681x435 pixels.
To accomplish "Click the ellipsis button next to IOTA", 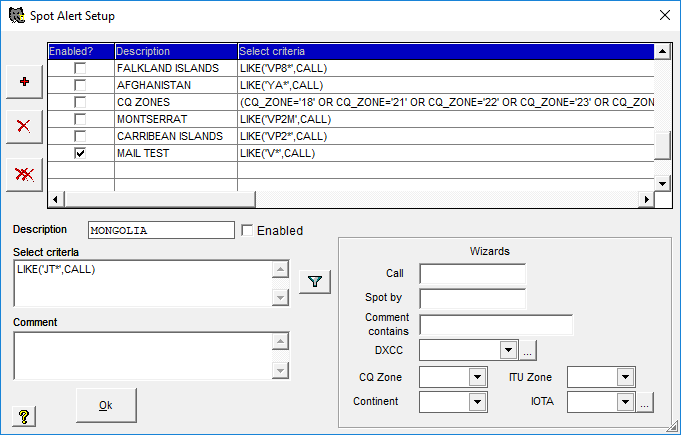I will coord(645,402).
